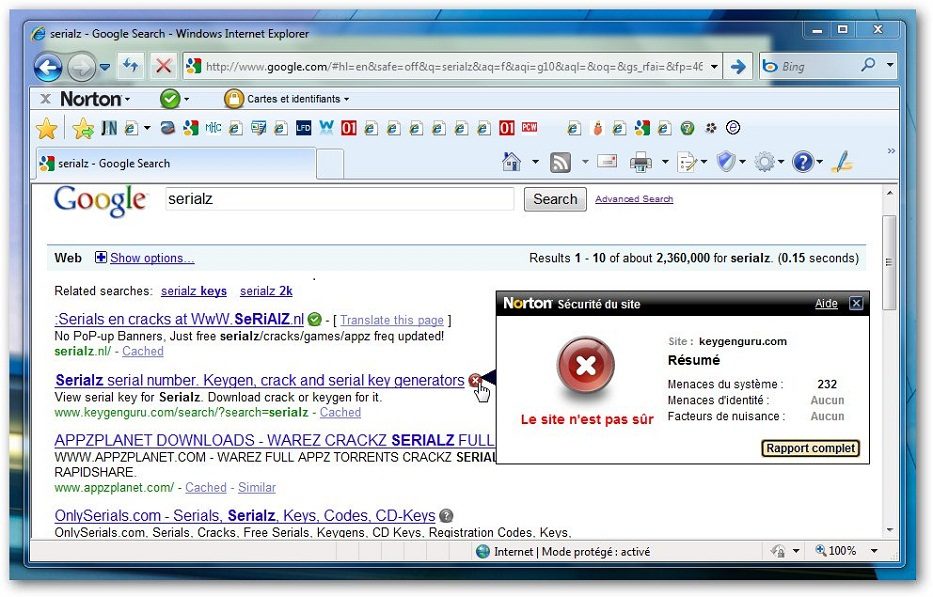Expand the Tools gear dropdown arrow

(781, 162)
